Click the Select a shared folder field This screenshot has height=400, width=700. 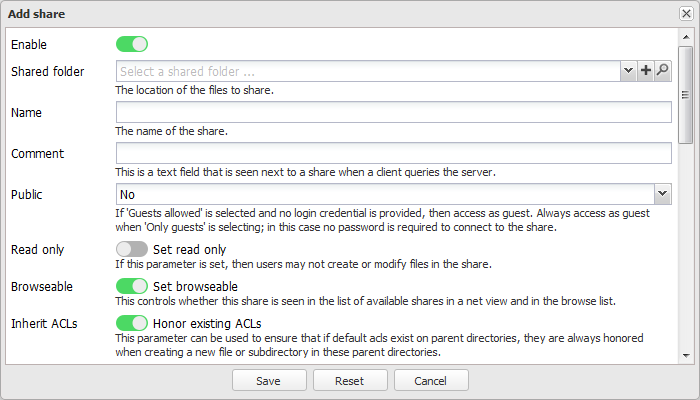click(x=368, y=71)
